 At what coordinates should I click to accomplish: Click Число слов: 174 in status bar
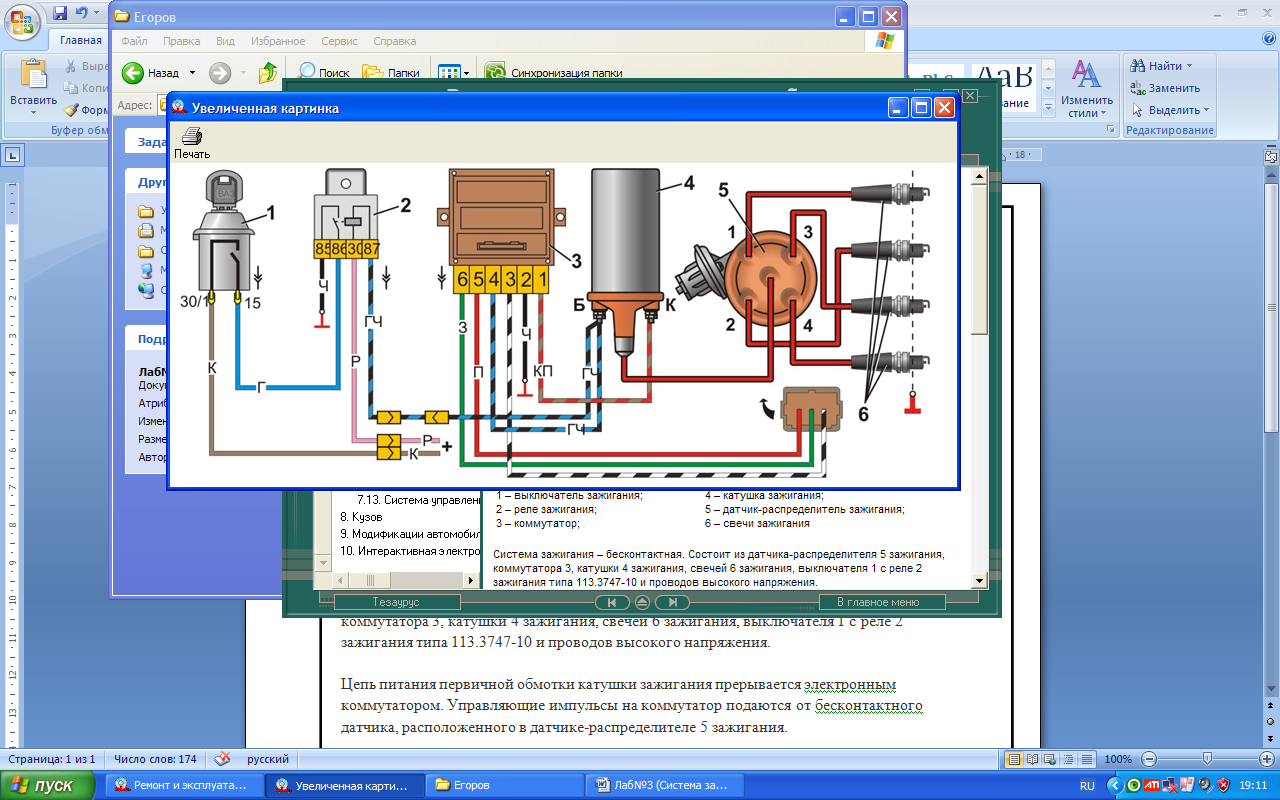(x=155, y=760)
